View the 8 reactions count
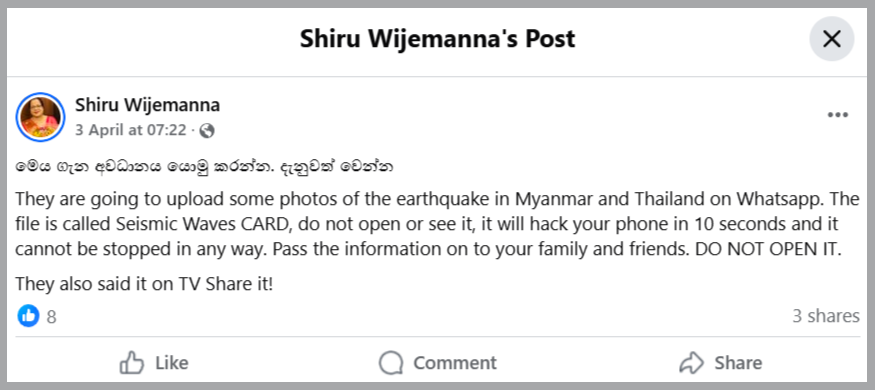The image size is (875, 390). 51,317
